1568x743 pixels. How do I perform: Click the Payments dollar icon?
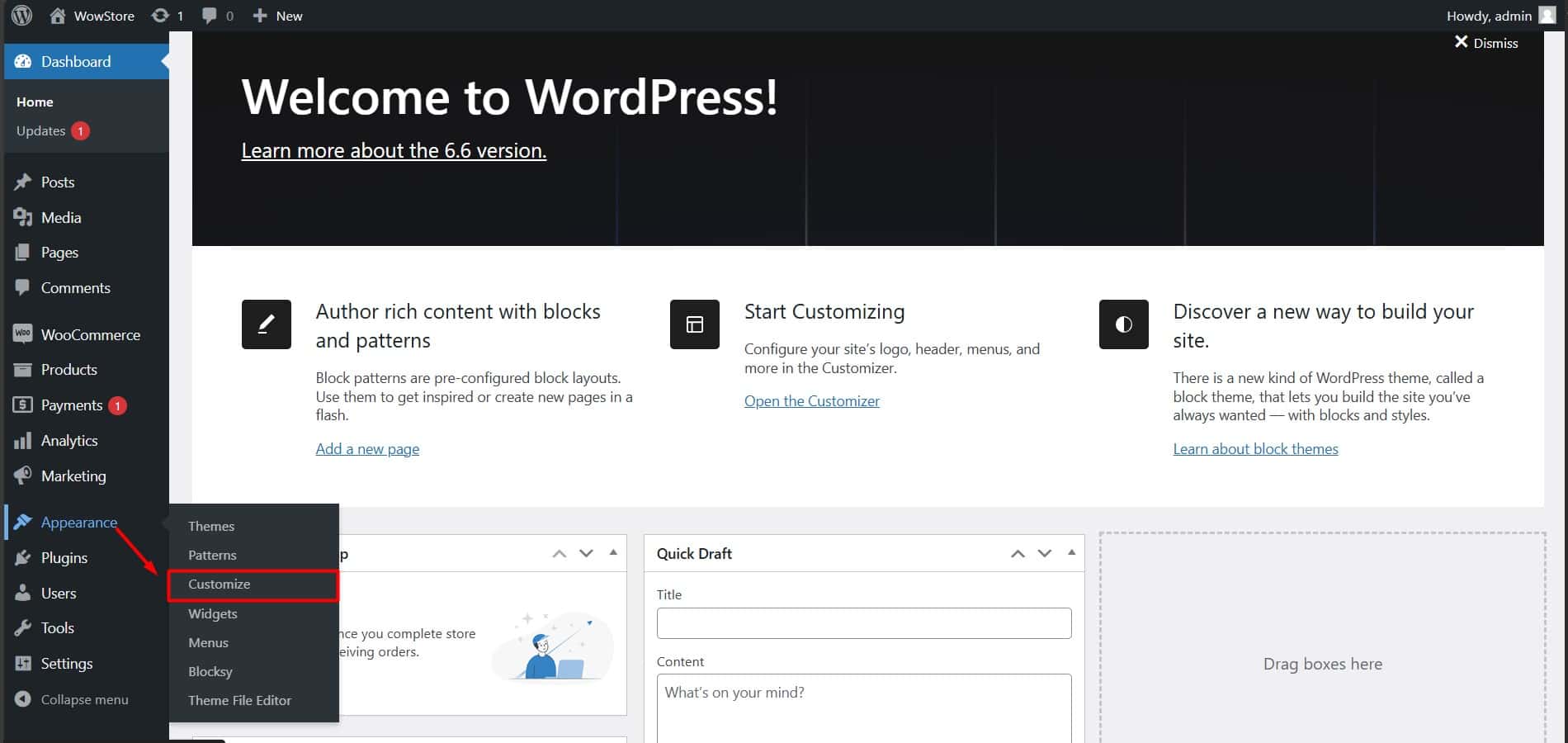pyautogui.click(x=23, y=405)
